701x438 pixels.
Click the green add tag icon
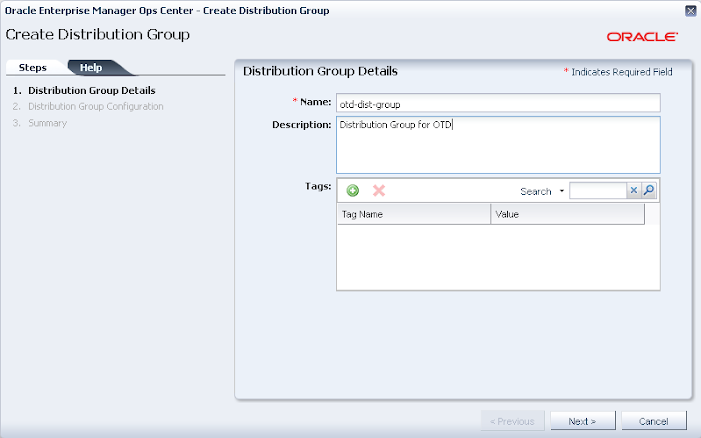pyautogui.click(x=352, y=191)
